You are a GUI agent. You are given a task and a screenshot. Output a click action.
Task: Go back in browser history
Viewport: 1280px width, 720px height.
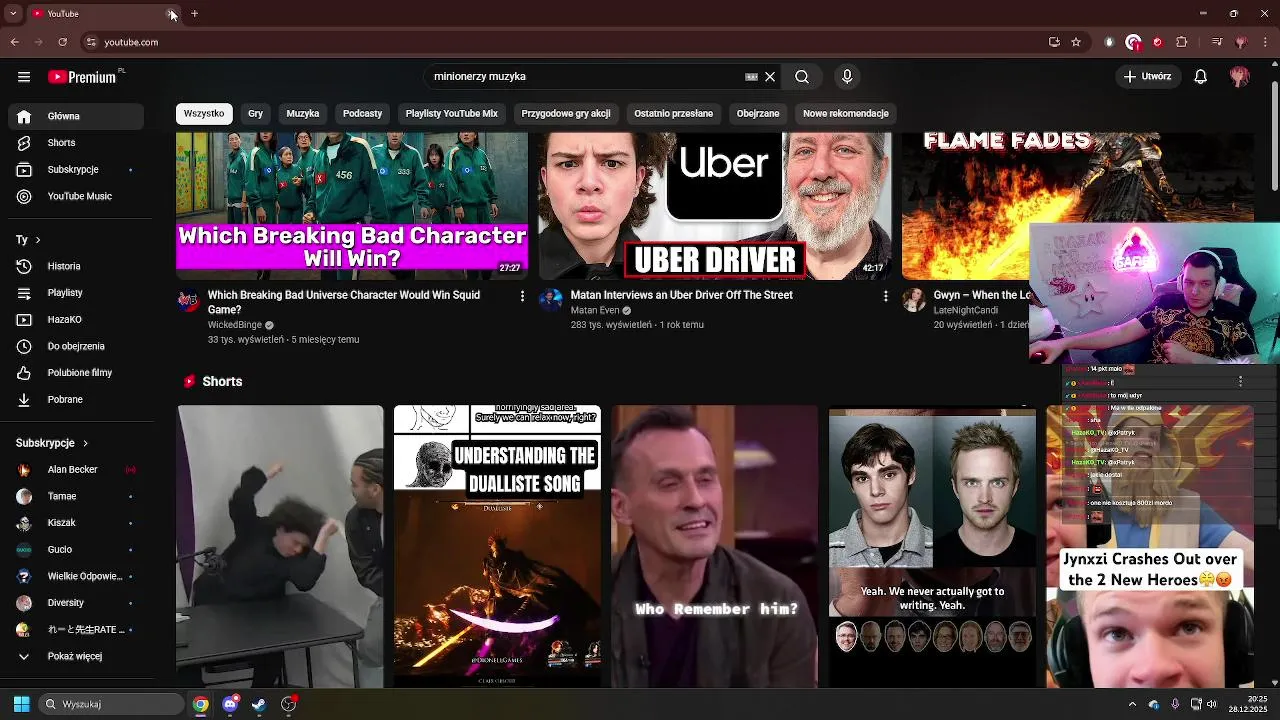[14, 42]
